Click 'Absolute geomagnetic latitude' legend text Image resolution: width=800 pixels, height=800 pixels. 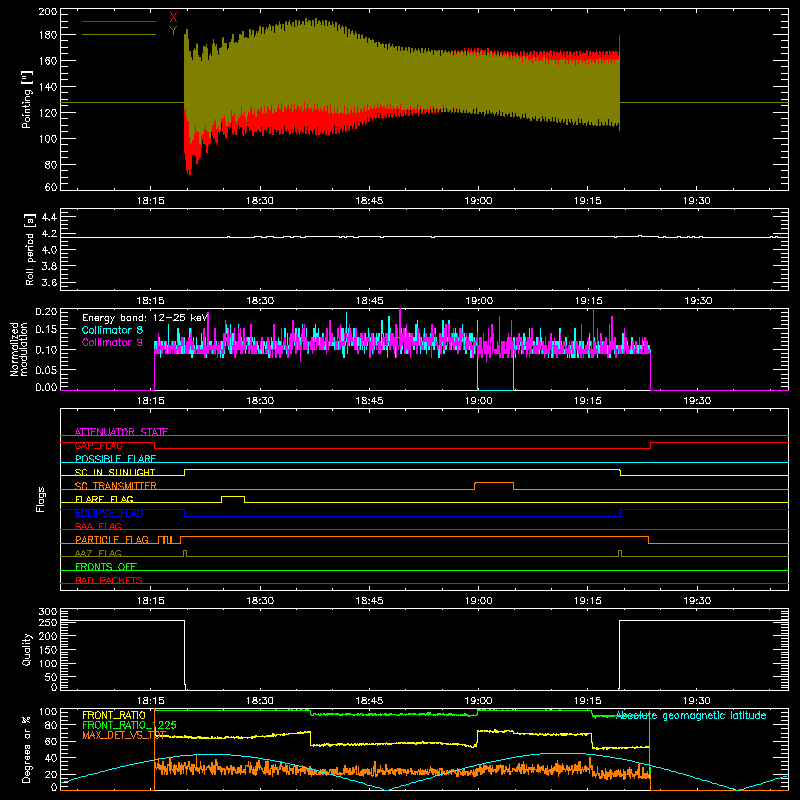(x=691, y=715)
